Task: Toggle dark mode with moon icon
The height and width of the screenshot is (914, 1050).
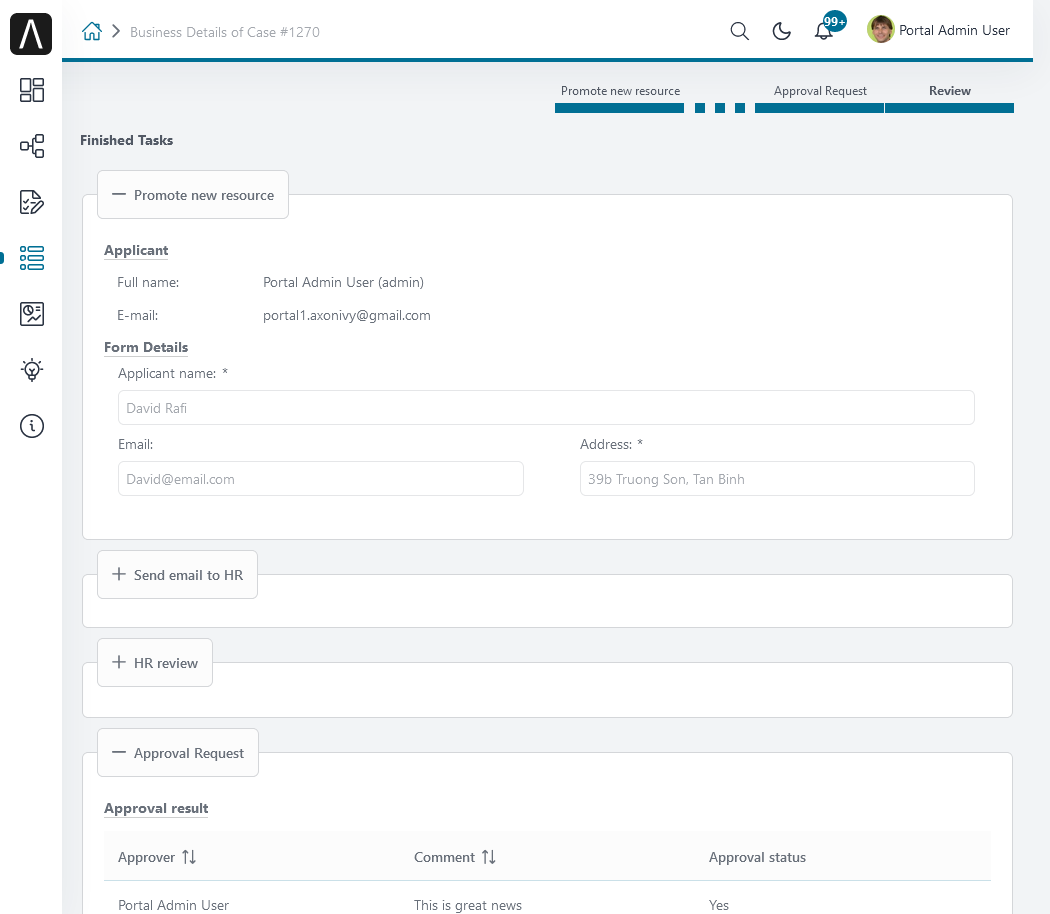Action: coord(781,31)
